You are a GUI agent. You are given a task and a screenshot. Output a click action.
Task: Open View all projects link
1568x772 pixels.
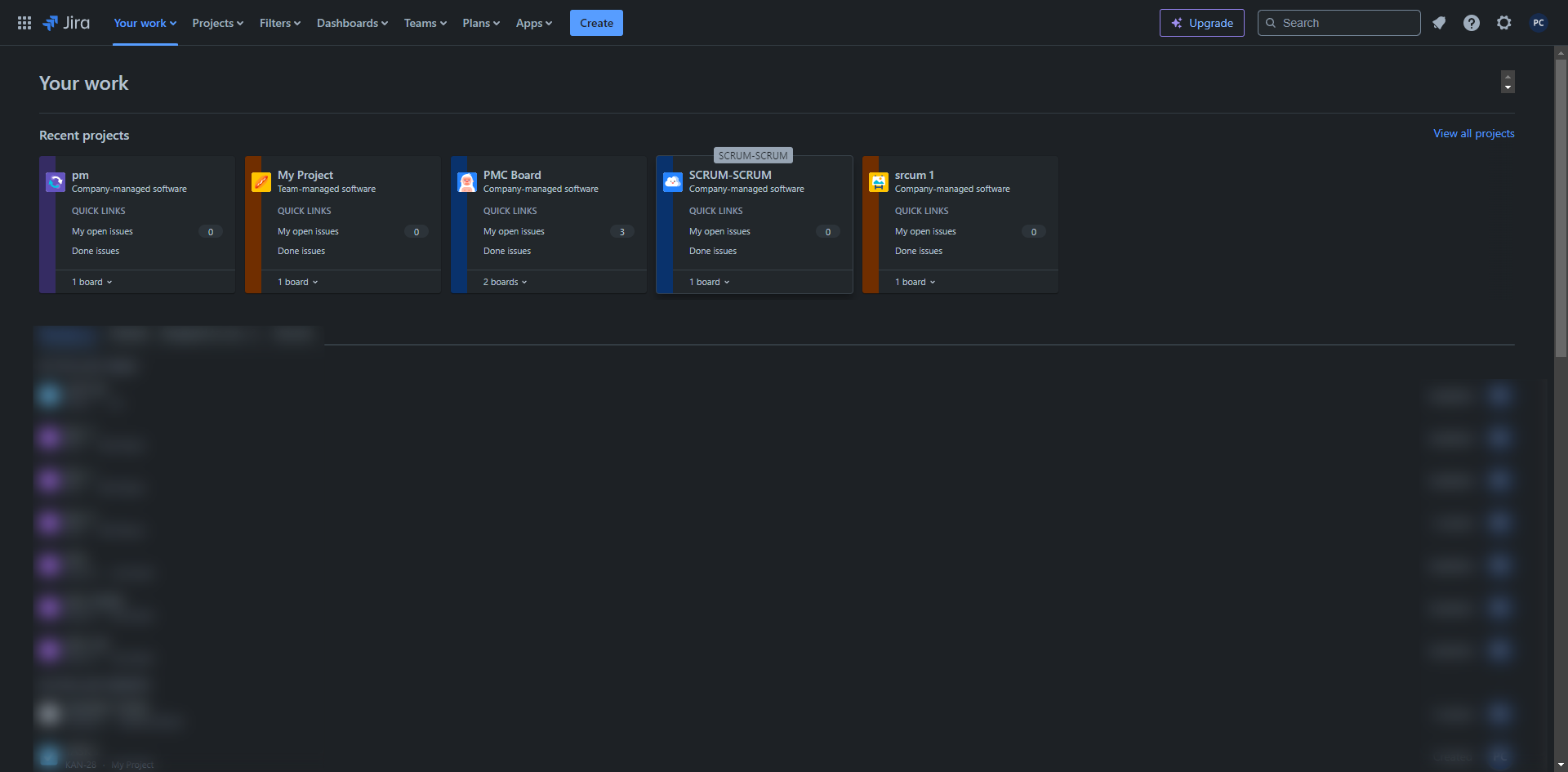tap(1474, 133)
